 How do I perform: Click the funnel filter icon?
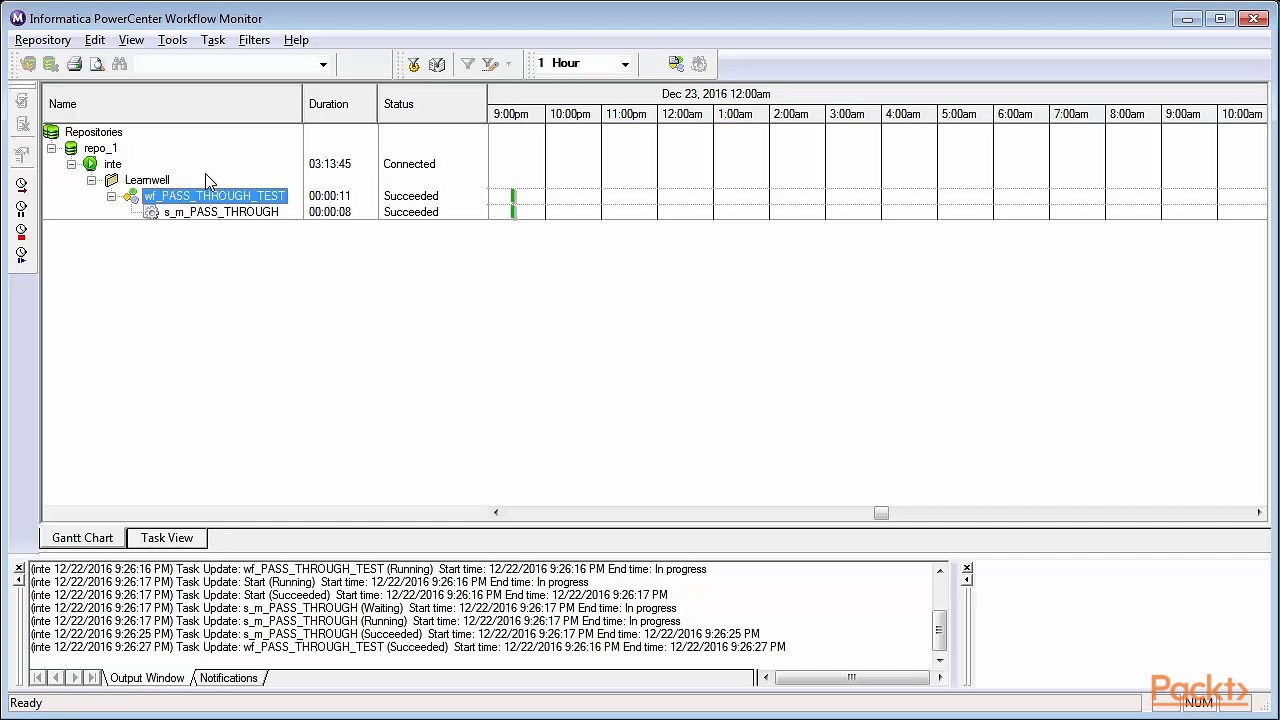click(467, 64)
